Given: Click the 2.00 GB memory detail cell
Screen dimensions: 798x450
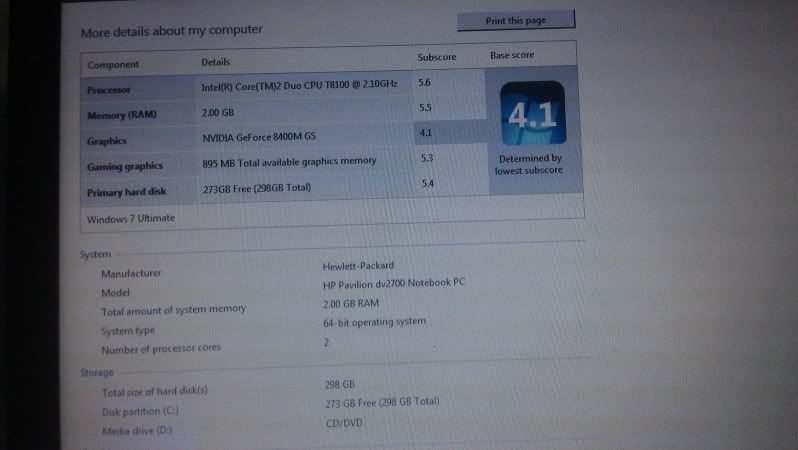Looking at the screenshot, I should click(x=218, y=112).
